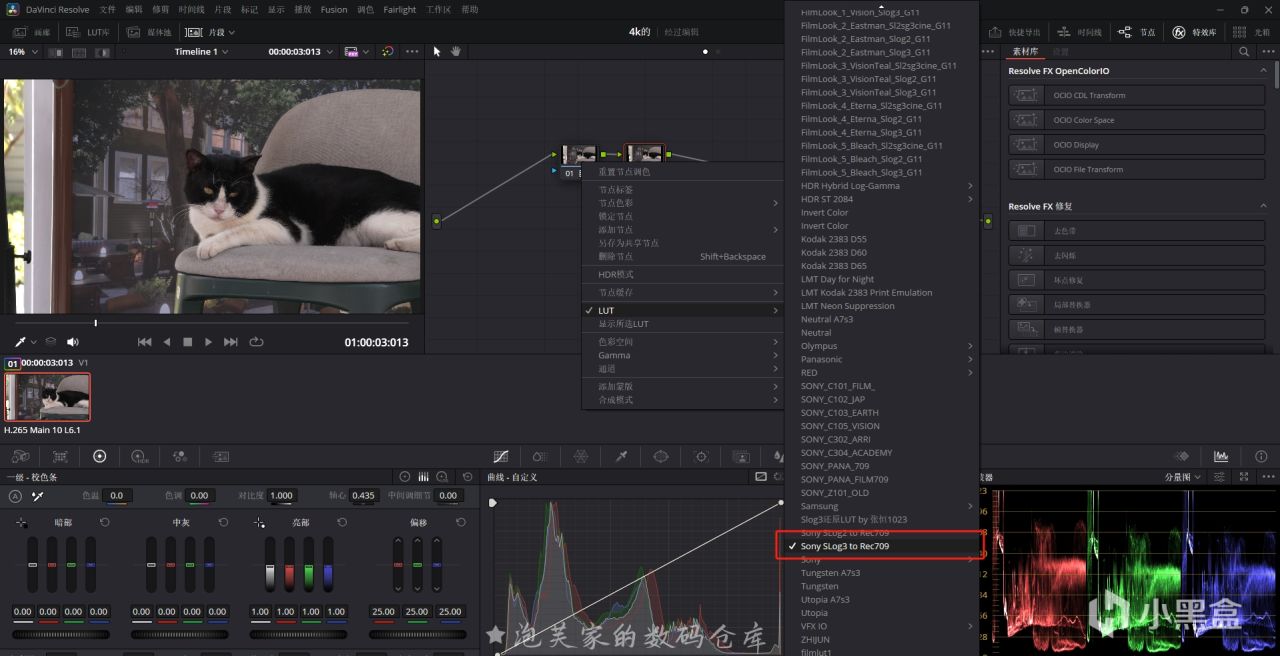The width and height of the screenshot is (1280, 656).
Task: Open the 特效库 effects library button
Action: pyautogui.click(x=1195, y=32)
